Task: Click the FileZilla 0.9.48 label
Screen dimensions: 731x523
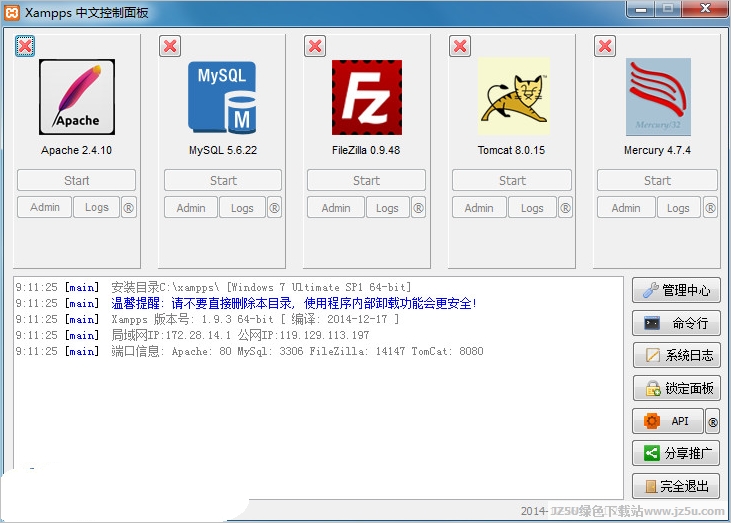Action: [x=366, y=150]
